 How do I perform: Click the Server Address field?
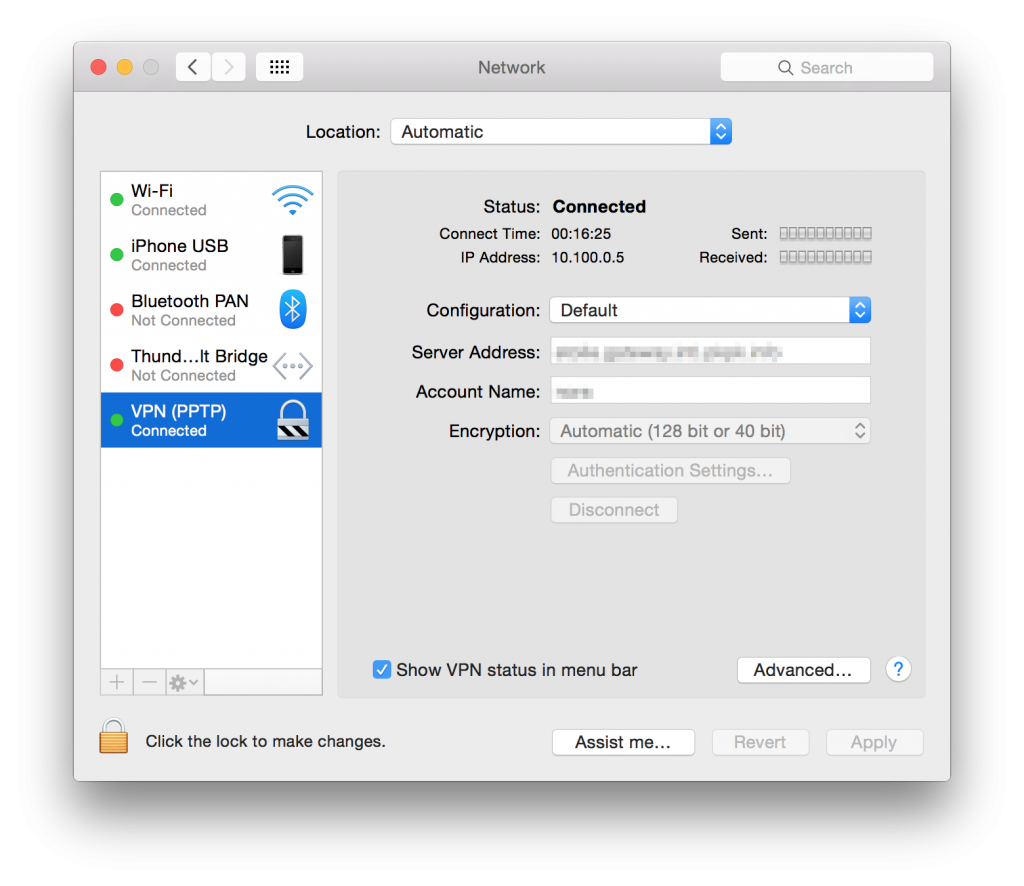(711, 351)
